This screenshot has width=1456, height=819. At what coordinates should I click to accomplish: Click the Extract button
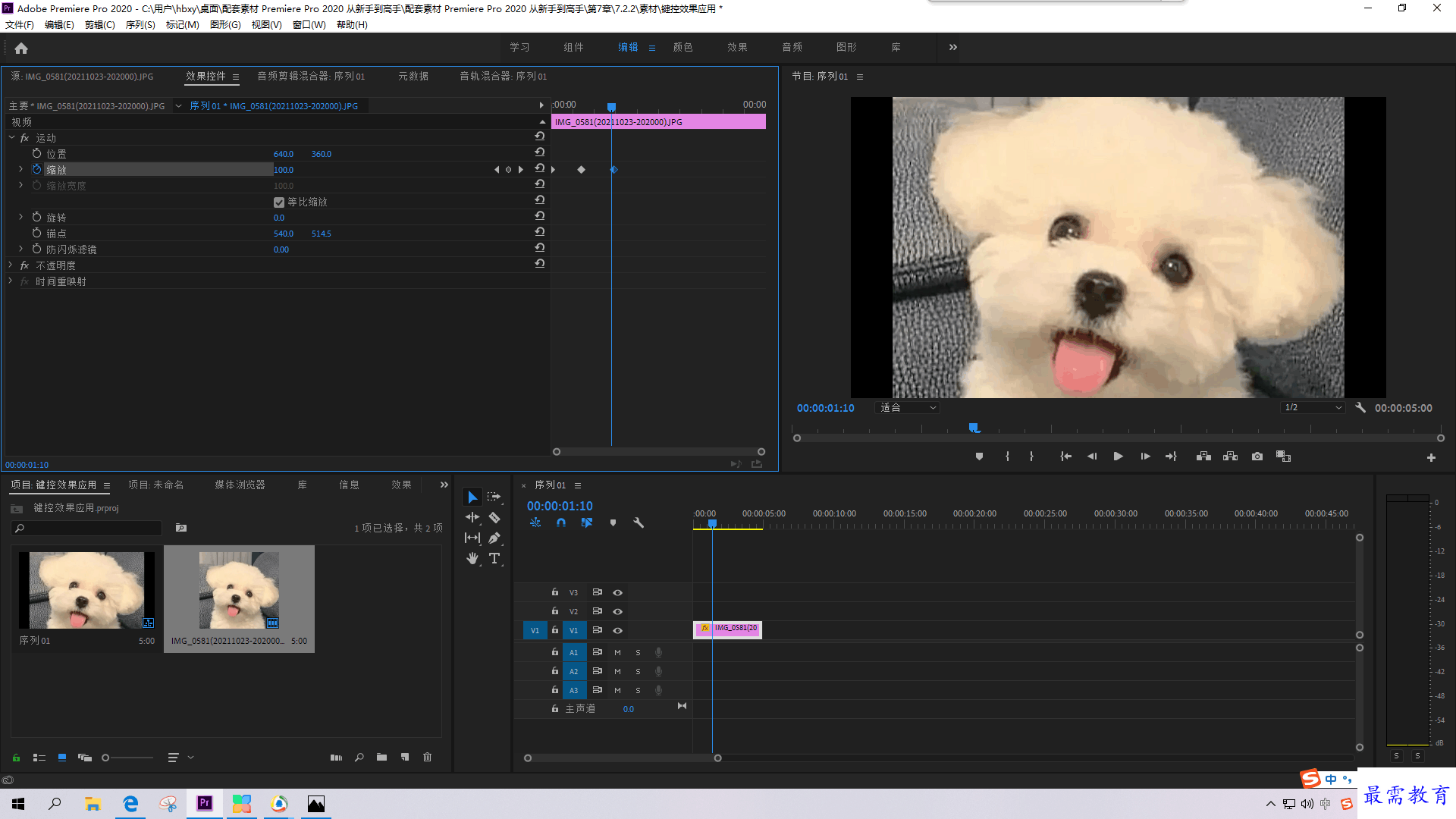tap(1230, 457)
